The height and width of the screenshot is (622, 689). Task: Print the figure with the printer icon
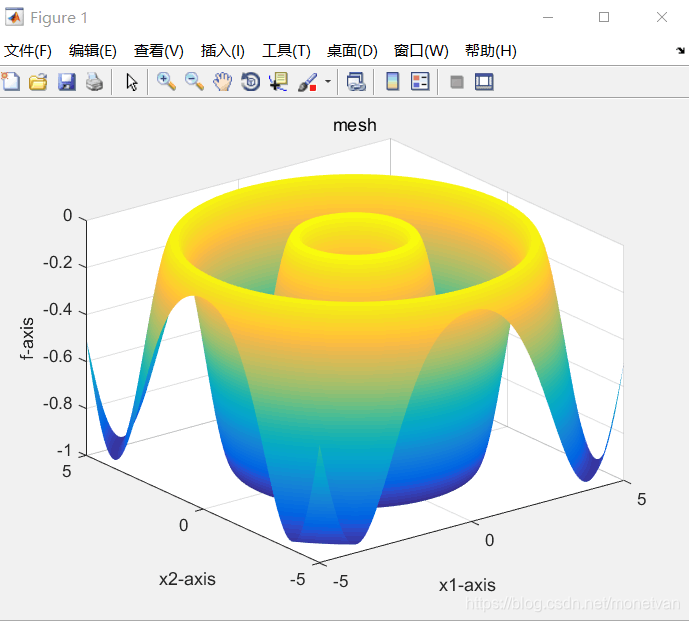[x=94, y=82]
